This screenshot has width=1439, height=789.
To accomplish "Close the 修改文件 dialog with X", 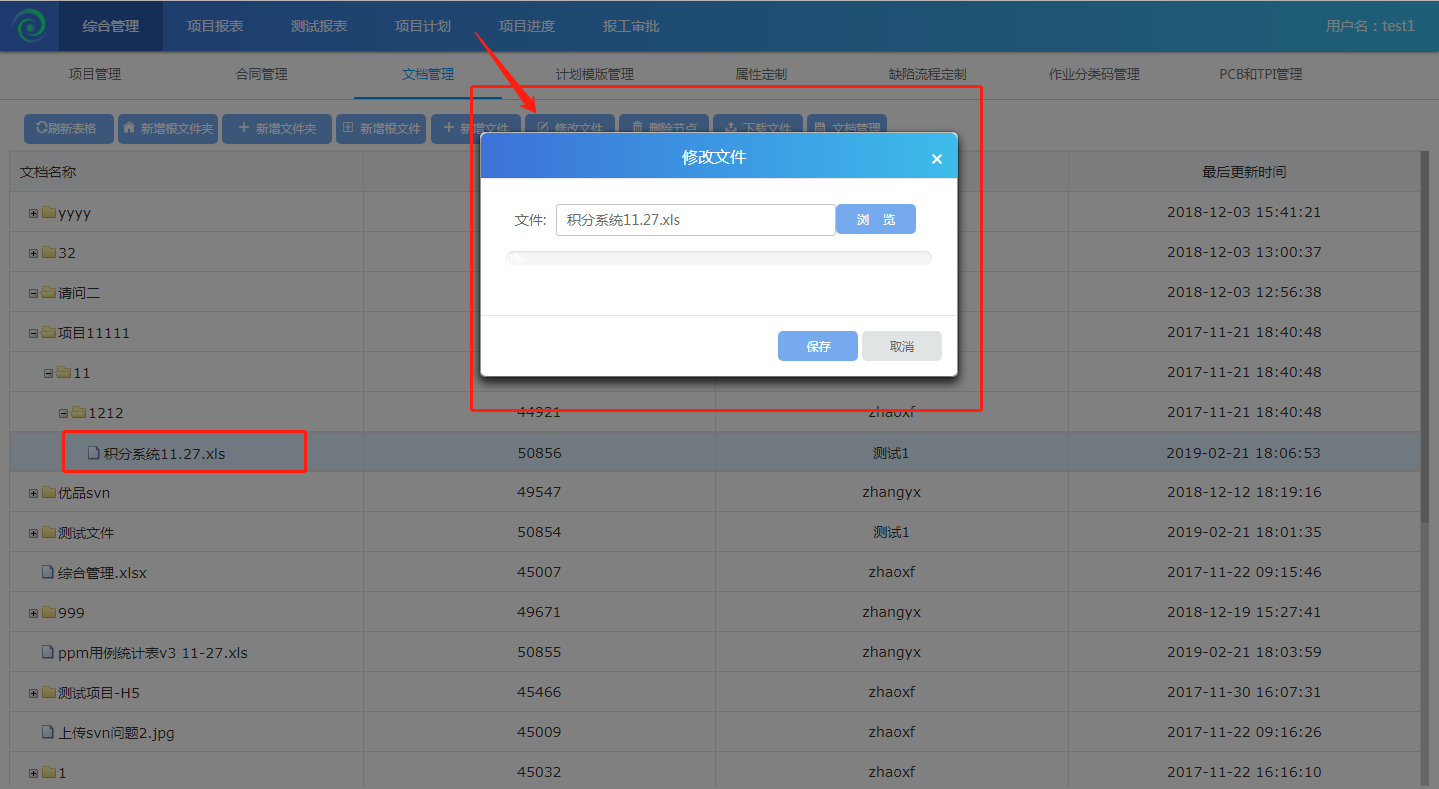I will [x=936, y=159].
